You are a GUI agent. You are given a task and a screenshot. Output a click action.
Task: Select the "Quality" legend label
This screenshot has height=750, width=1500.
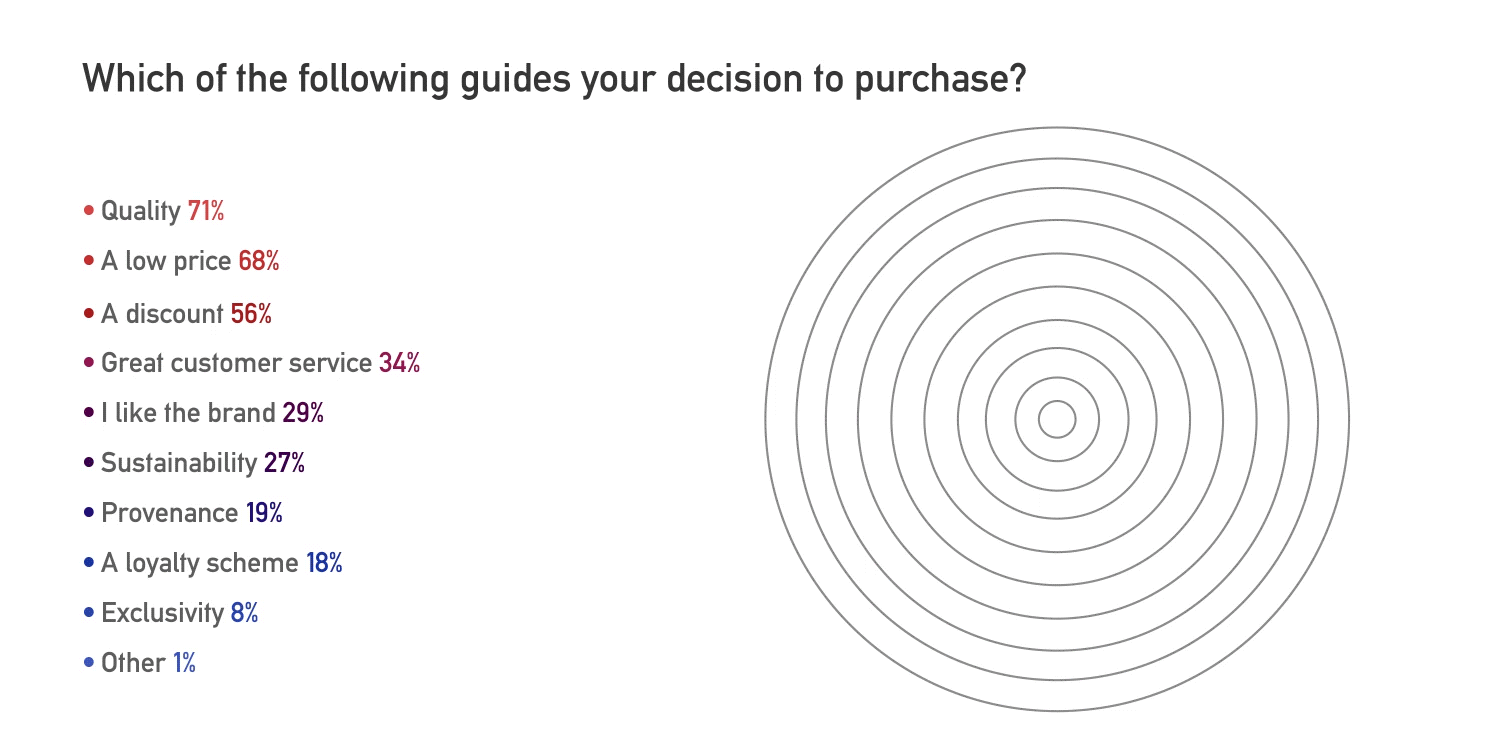[141, 212]
